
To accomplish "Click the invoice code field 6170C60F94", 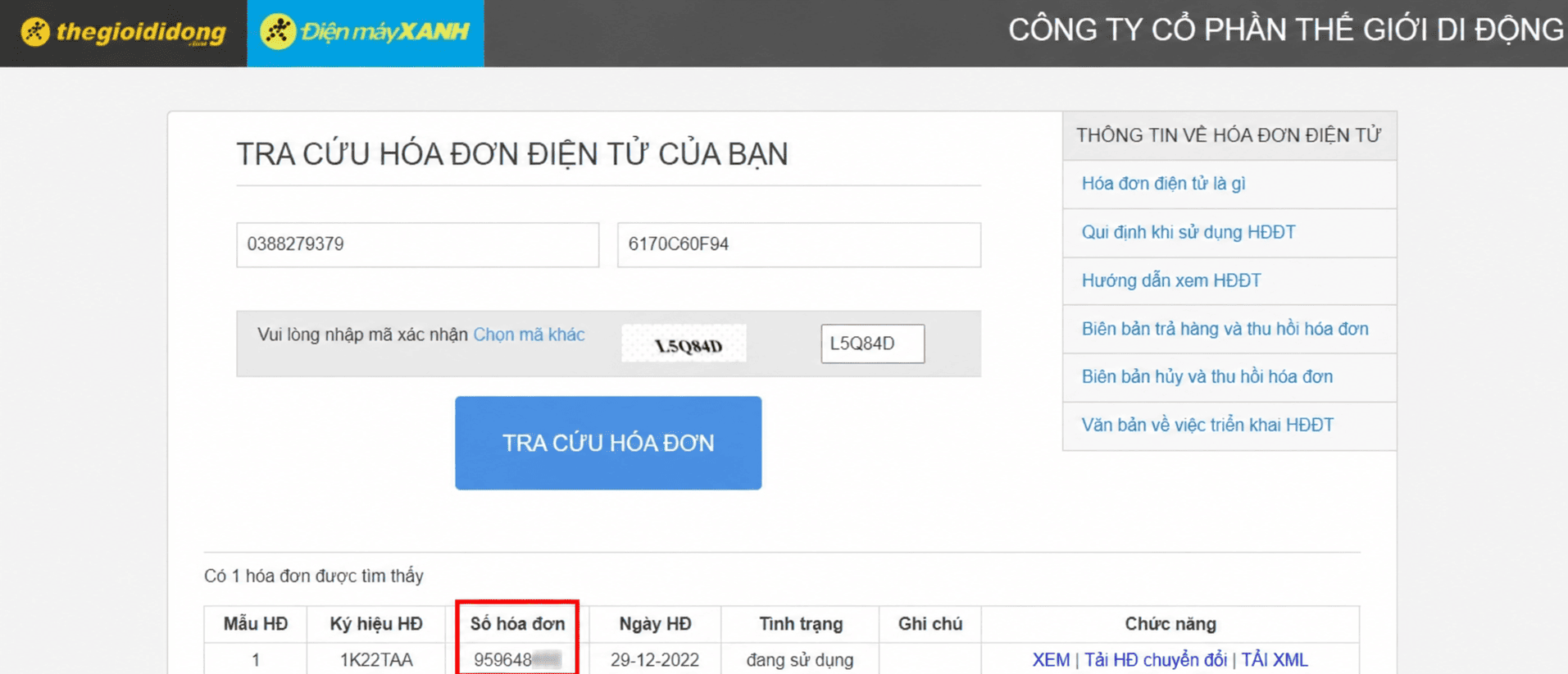I will [x=798, y=244].
